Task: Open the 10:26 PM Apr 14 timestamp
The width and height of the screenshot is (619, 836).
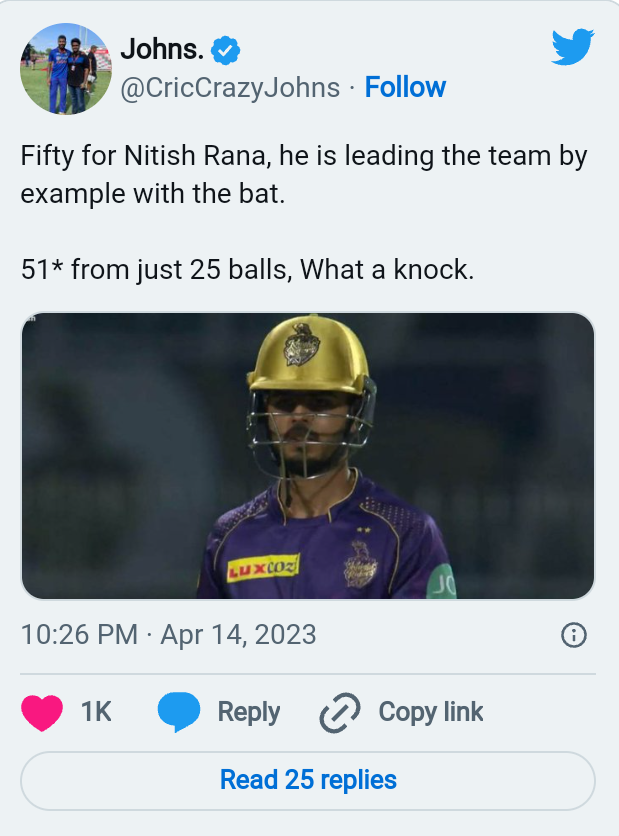Action: pyautogui.click(x=168, y=634)
